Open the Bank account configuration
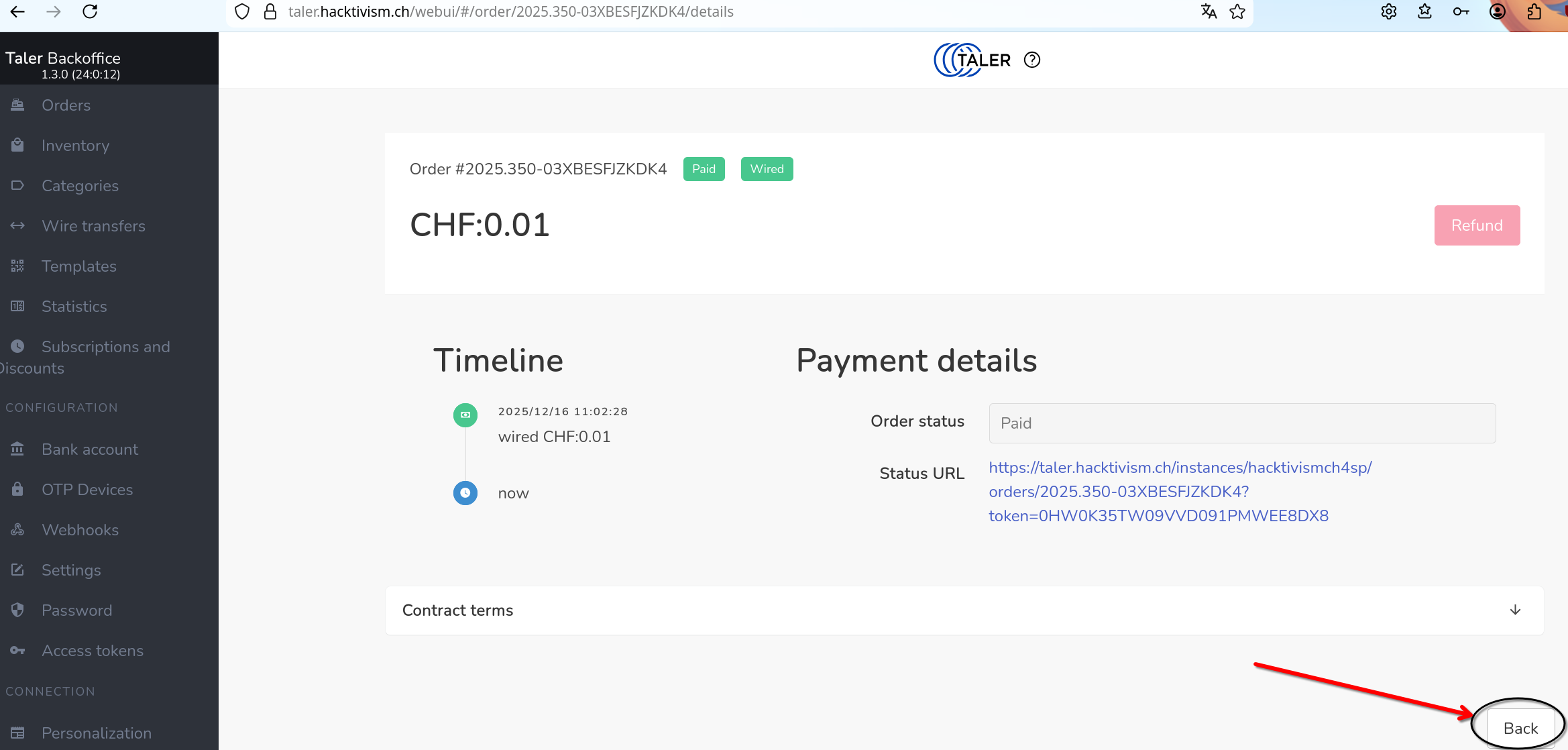 [x=90, y=449]
